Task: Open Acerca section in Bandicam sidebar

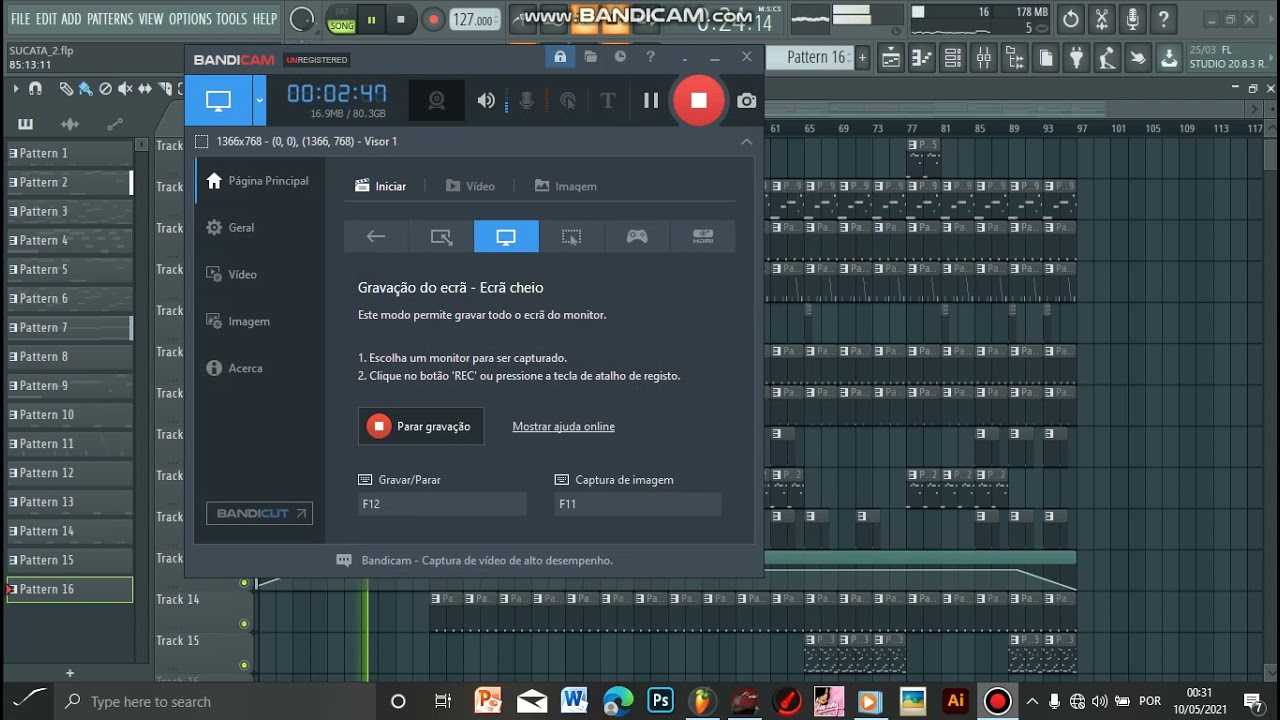Action: click(234, 368)
